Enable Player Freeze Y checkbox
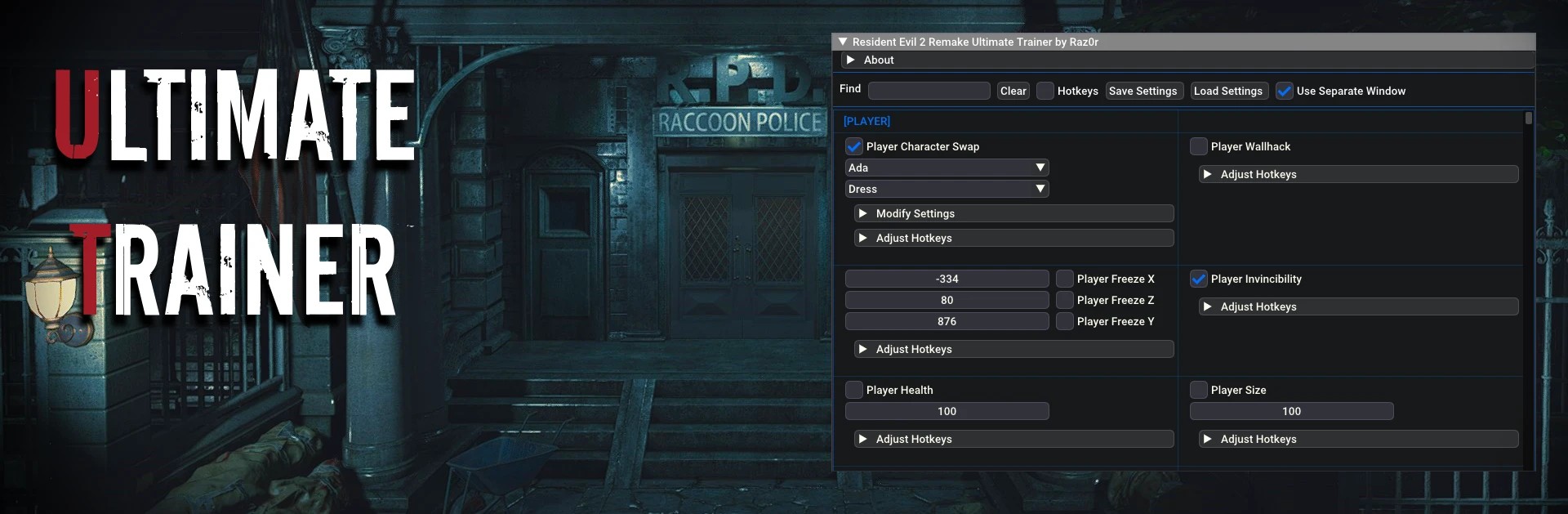Screen dimensions: 1568x514 1065,321
